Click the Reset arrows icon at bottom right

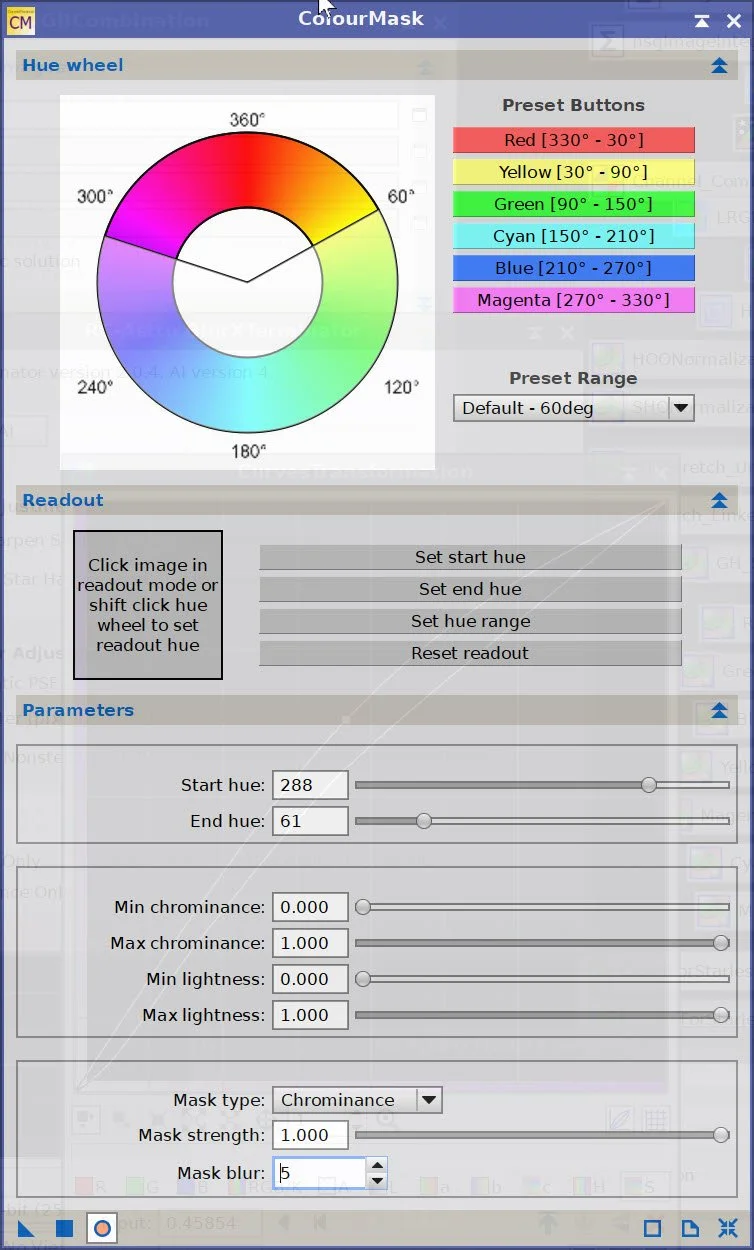click(x=727, y=1228)
